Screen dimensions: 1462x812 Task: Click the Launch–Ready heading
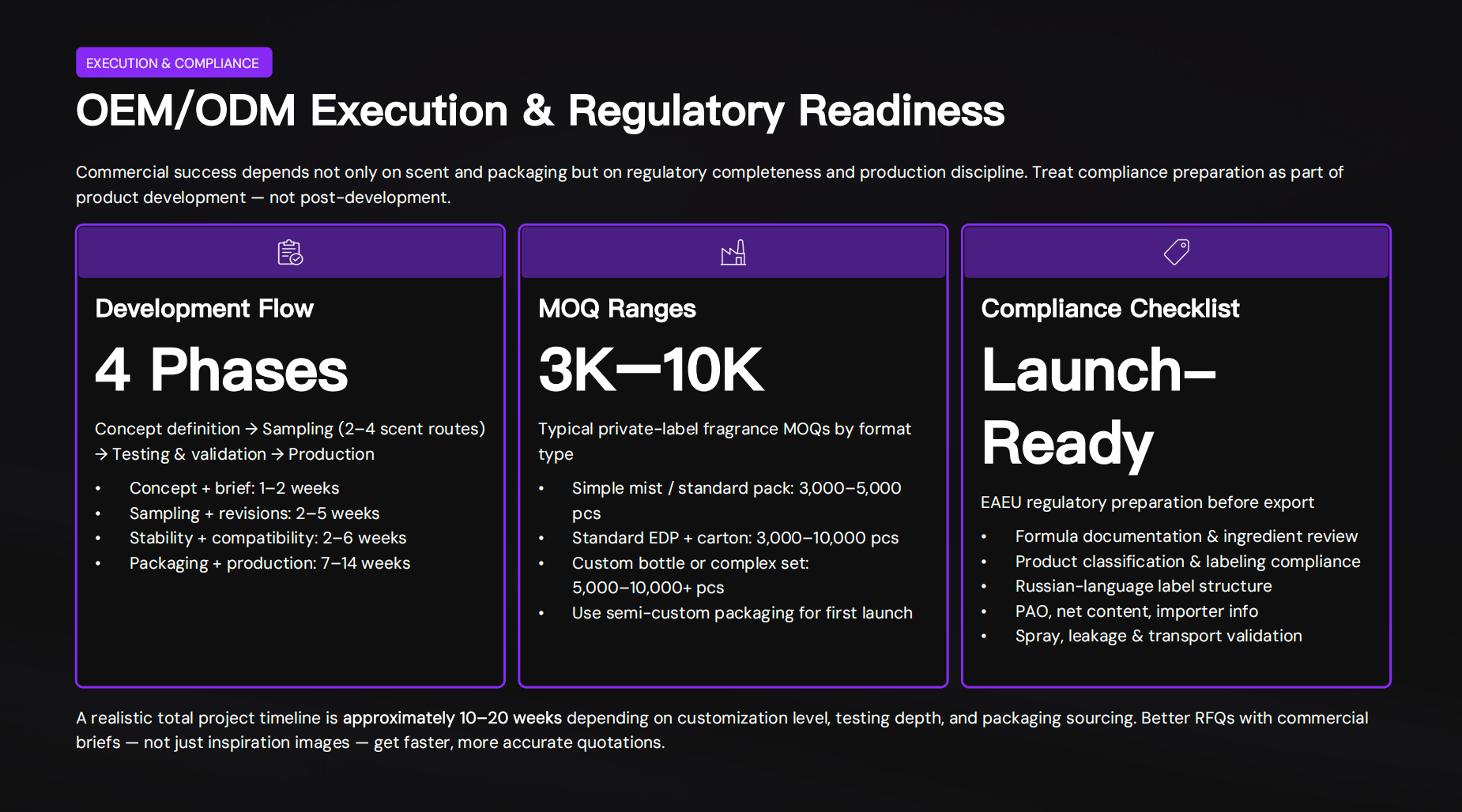1098,407
